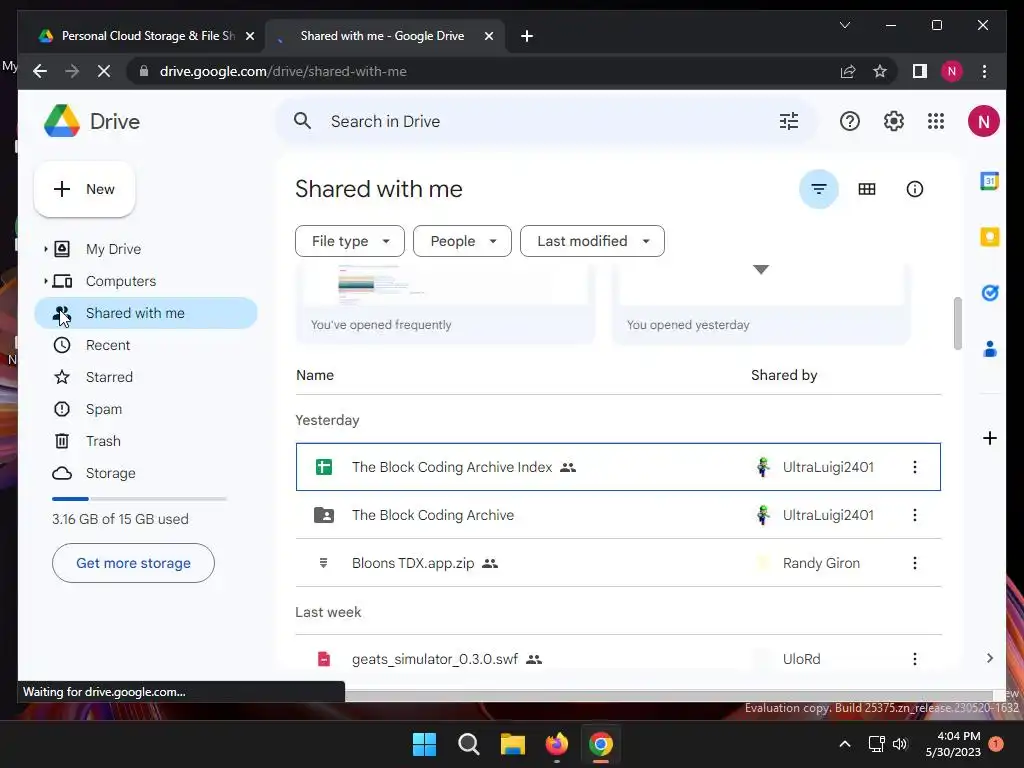Open more actions for geats_simulator_0.3.0.swf
This screenshot has width=1024, height=768.
pyautogui.click(x=914, y=659)
